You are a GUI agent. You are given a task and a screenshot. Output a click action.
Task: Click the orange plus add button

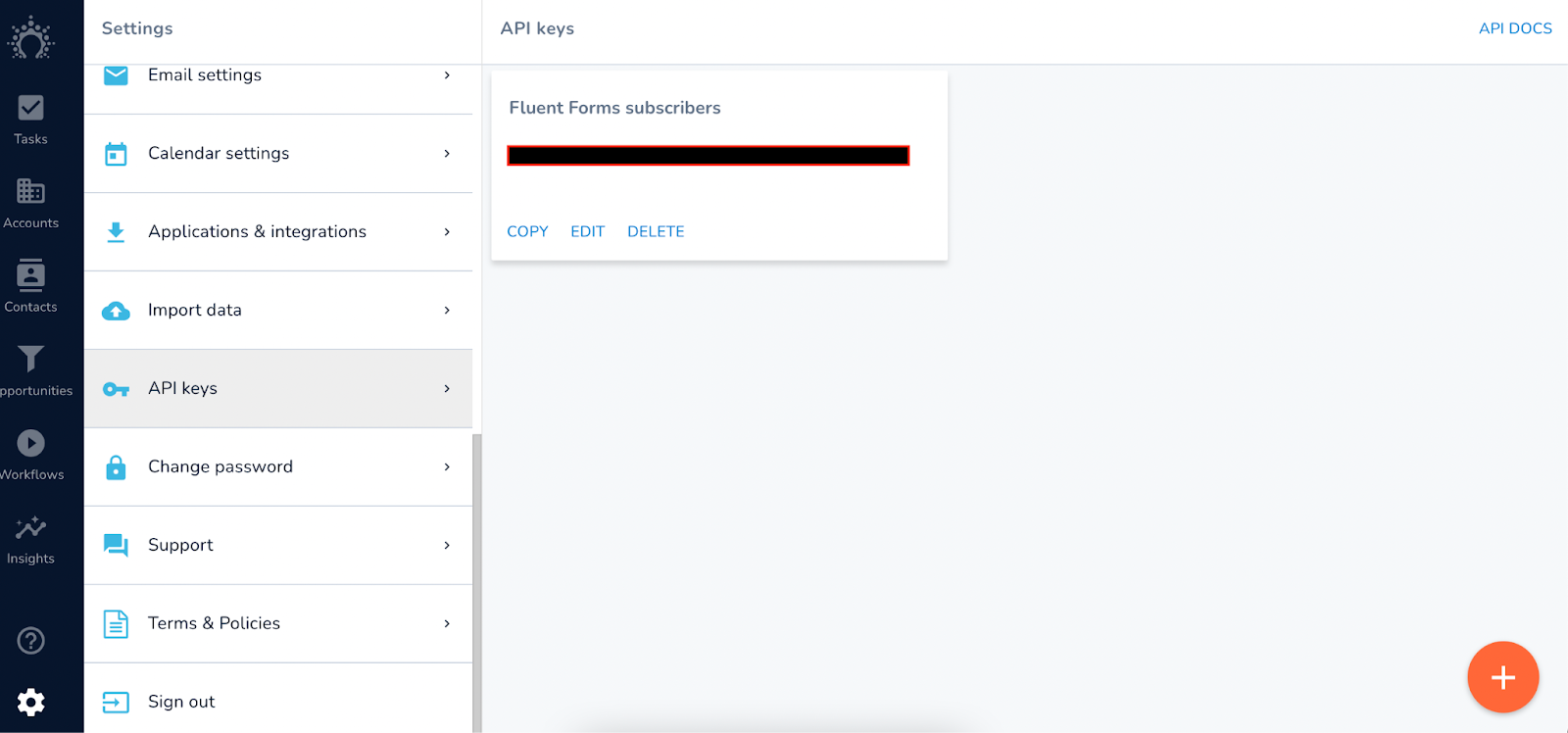(1503, 677)
